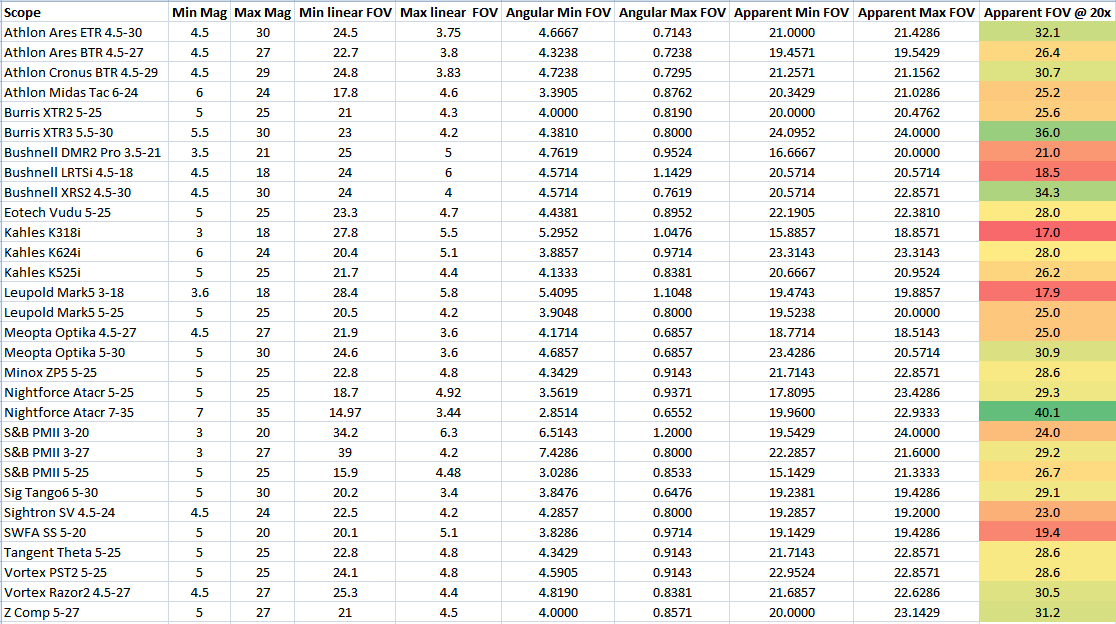Click the "SWFA SS 5-20" scope cell
1116x624 pixels.
(x=84, y=532)
